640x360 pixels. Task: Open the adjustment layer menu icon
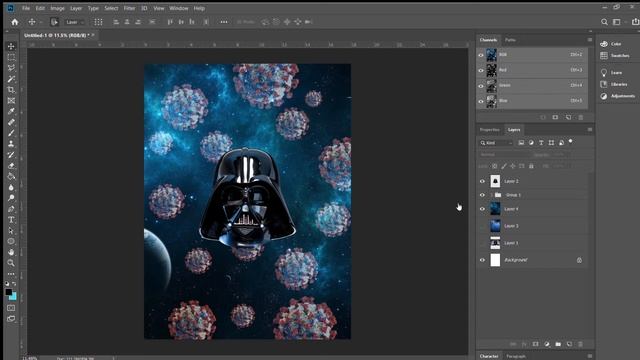pos(547,344)
